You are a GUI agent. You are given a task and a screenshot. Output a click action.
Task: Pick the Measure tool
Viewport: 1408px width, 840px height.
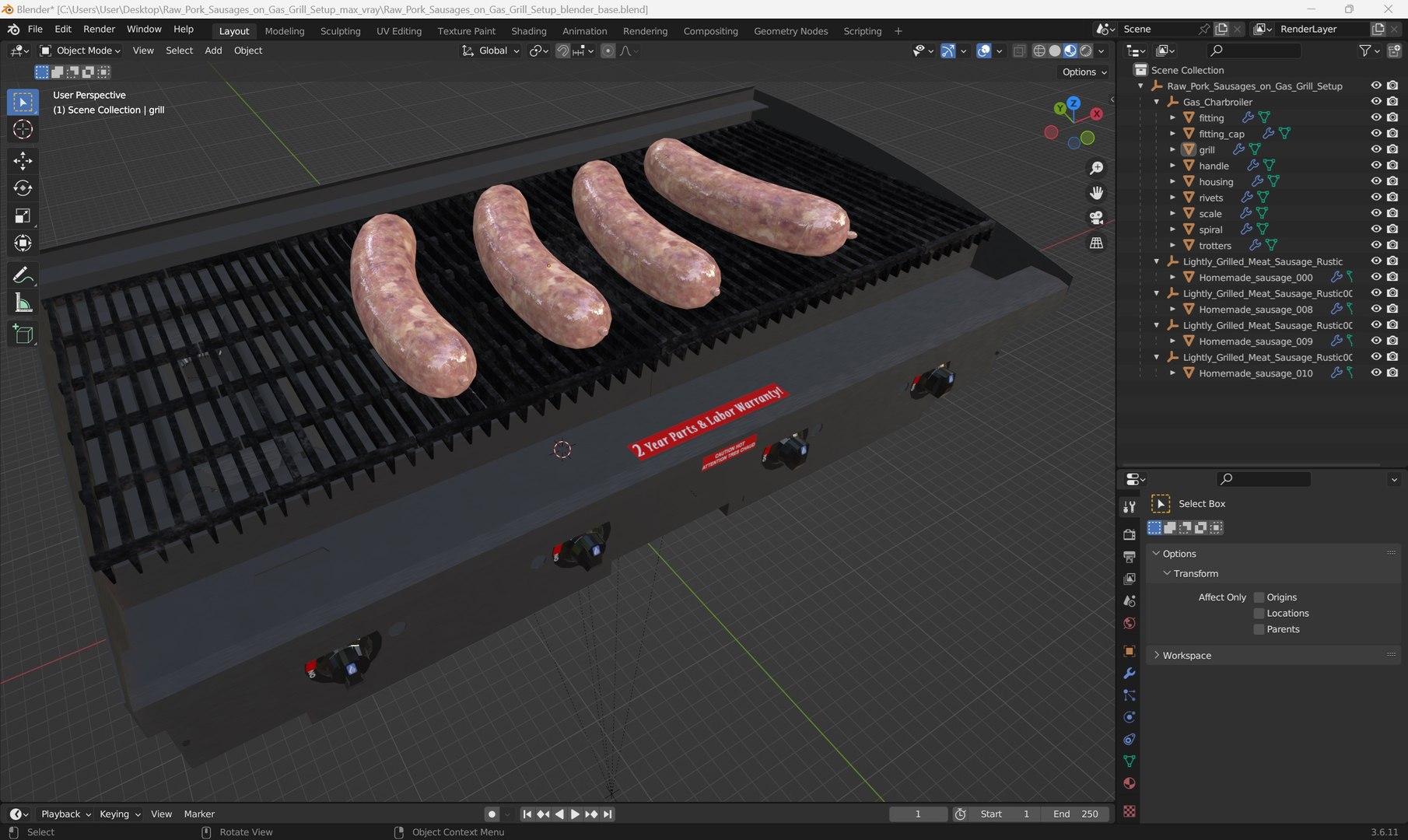point(23,303)
